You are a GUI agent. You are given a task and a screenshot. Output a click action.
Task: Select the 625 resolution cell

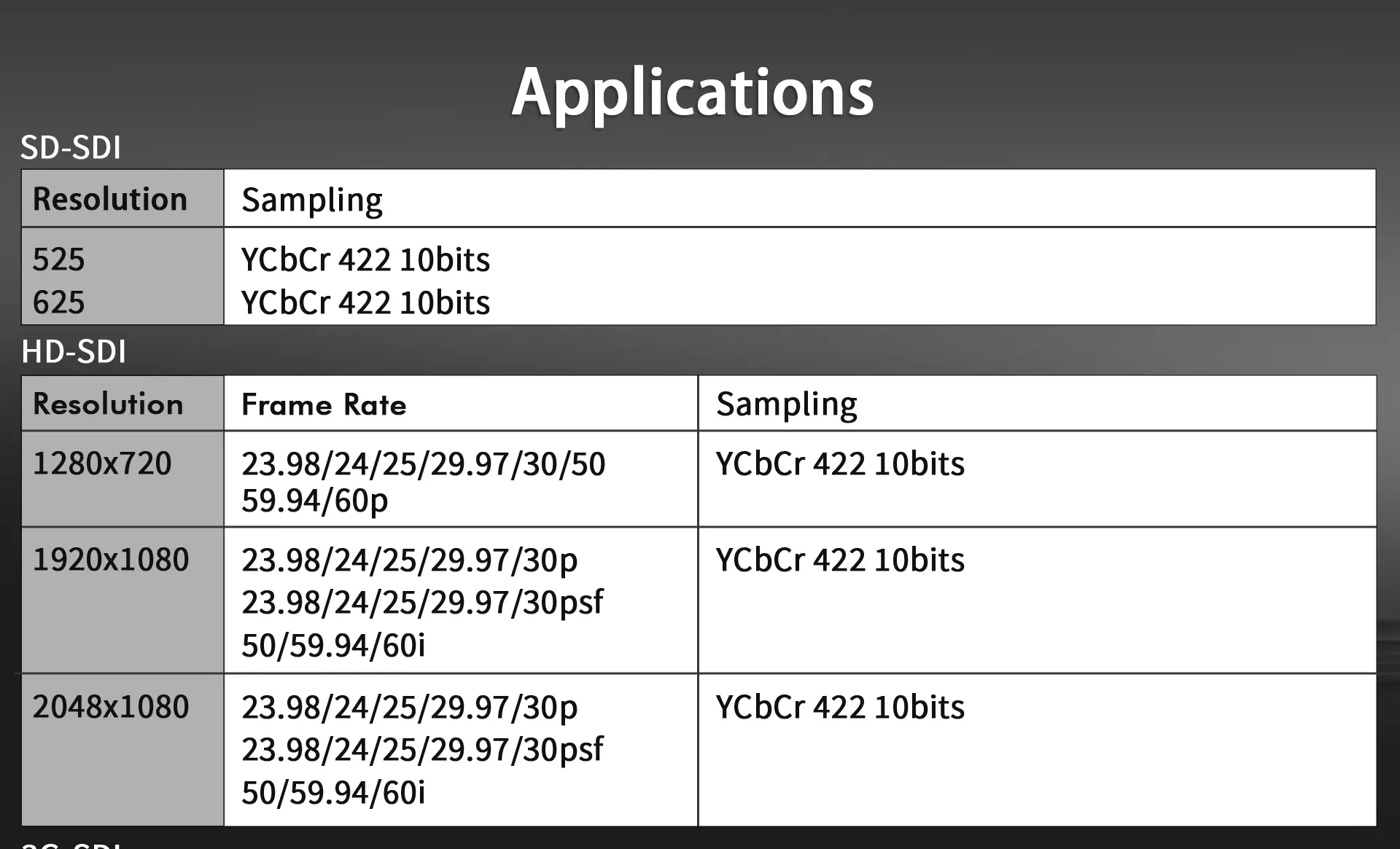pyautogui.click(x=58, y=302)
